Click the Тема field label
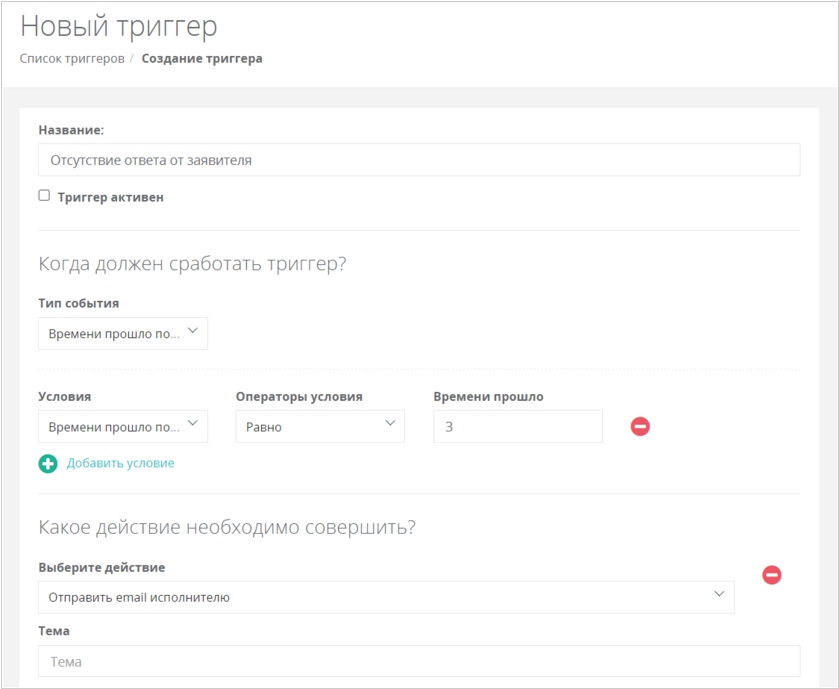Screen dimensions: 839x689 (54, 631)
